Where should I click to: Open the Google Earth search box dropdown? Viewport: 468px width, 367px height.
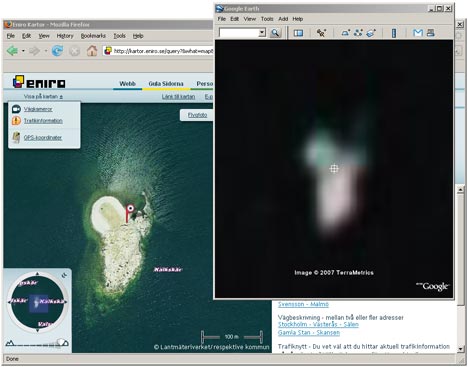tap(262, 33)
